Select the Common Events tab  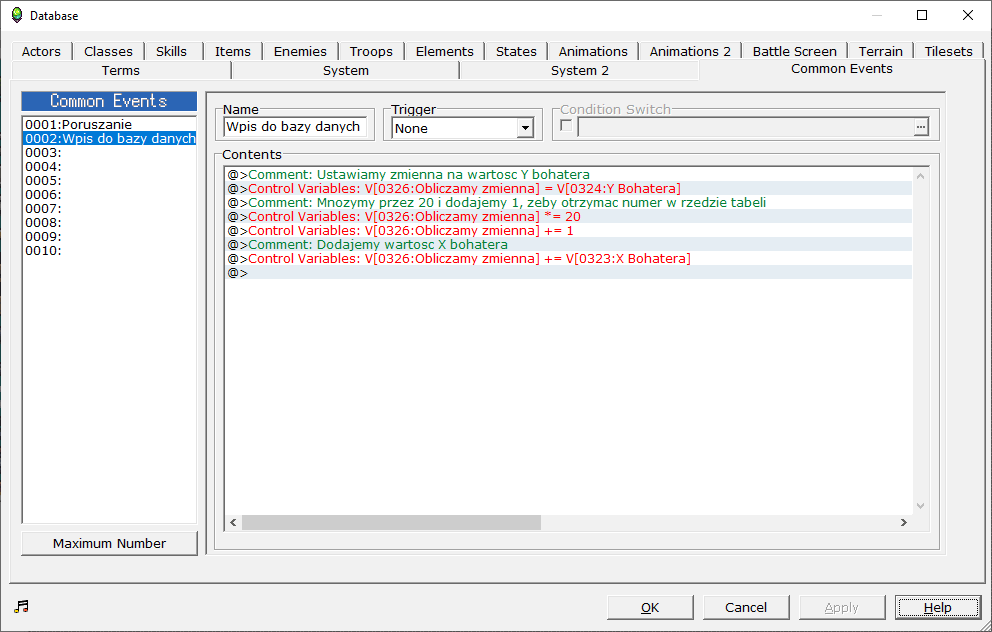[x=841, y=69]
